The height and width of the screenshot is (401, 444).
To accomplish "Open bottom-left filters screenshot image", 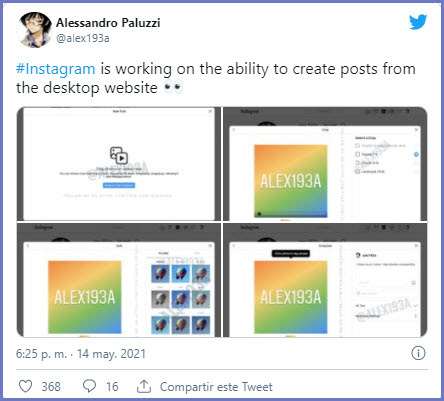I will tap(119, 280).
